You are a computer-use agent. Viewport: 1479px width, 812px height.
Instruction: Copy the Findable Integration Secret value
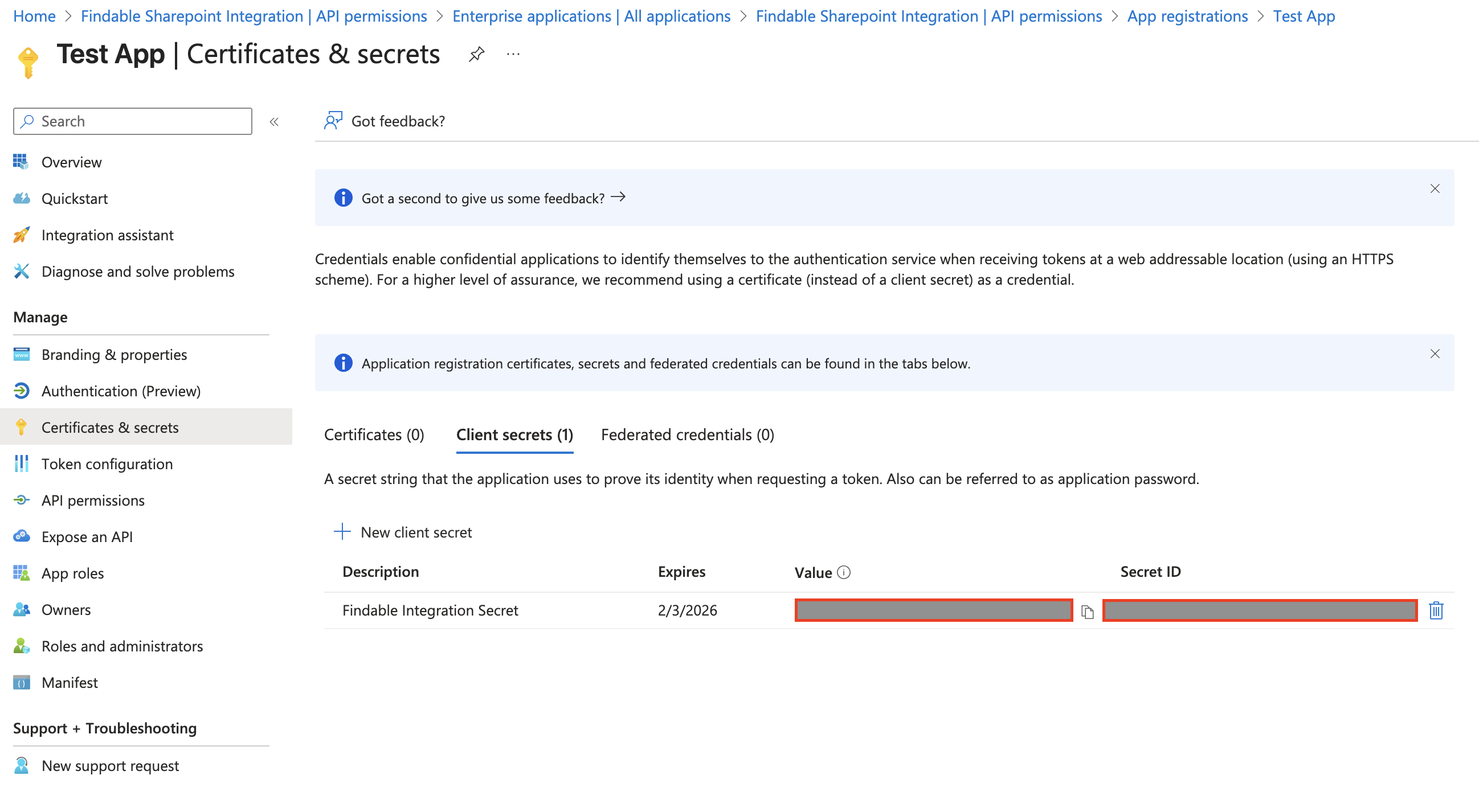coord(1087,610)
